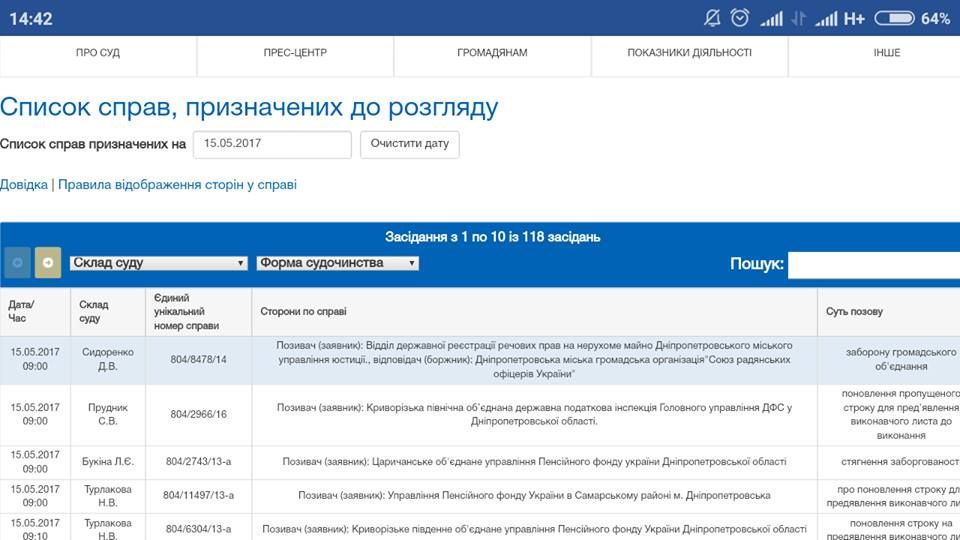Tap the battery indicator in status bar
This screenshot has width=960, height=540.
click(894, 18)
